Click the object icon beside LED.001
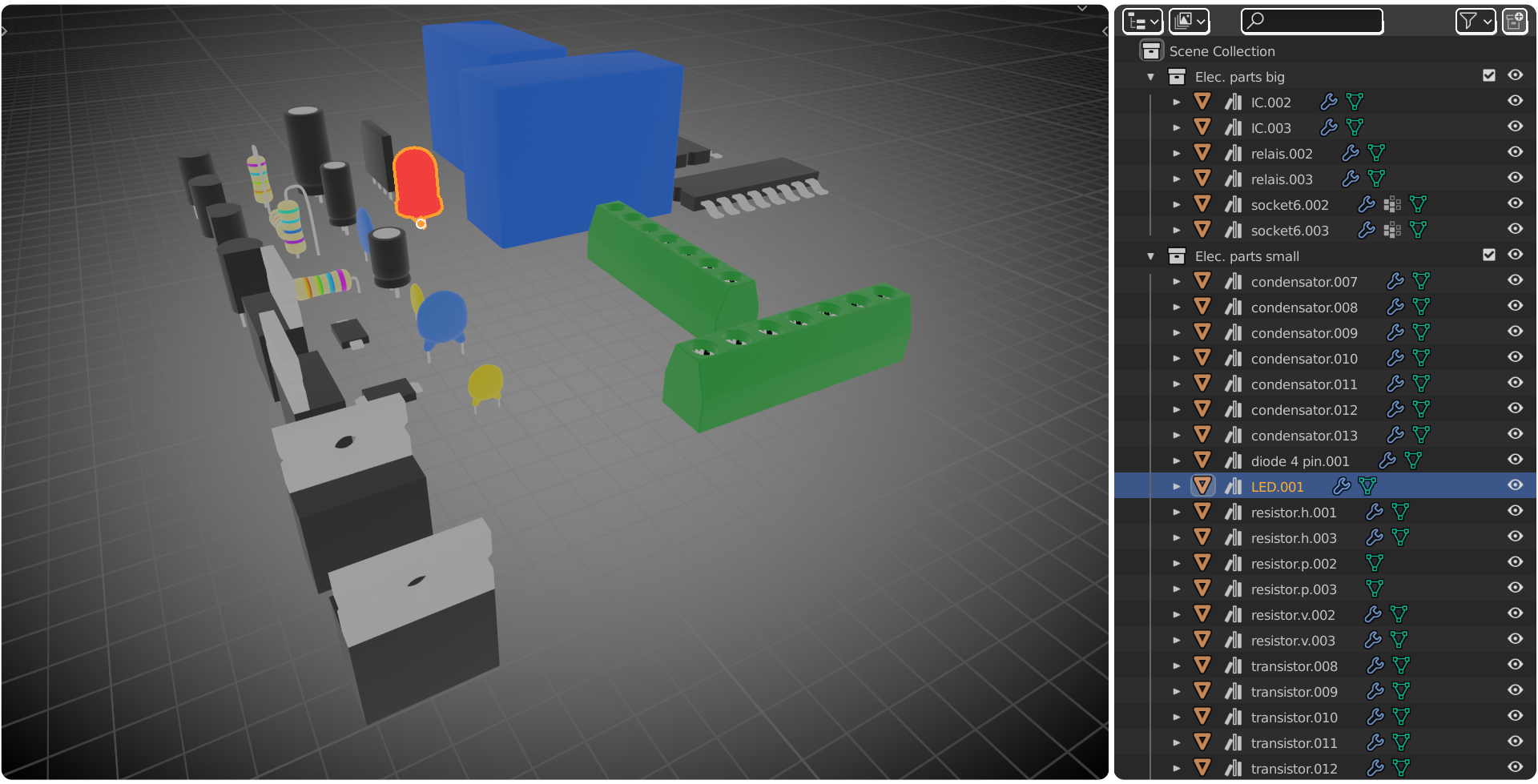The height and width of the screenshot is (784, 1538). click(x=1202, y=486)
